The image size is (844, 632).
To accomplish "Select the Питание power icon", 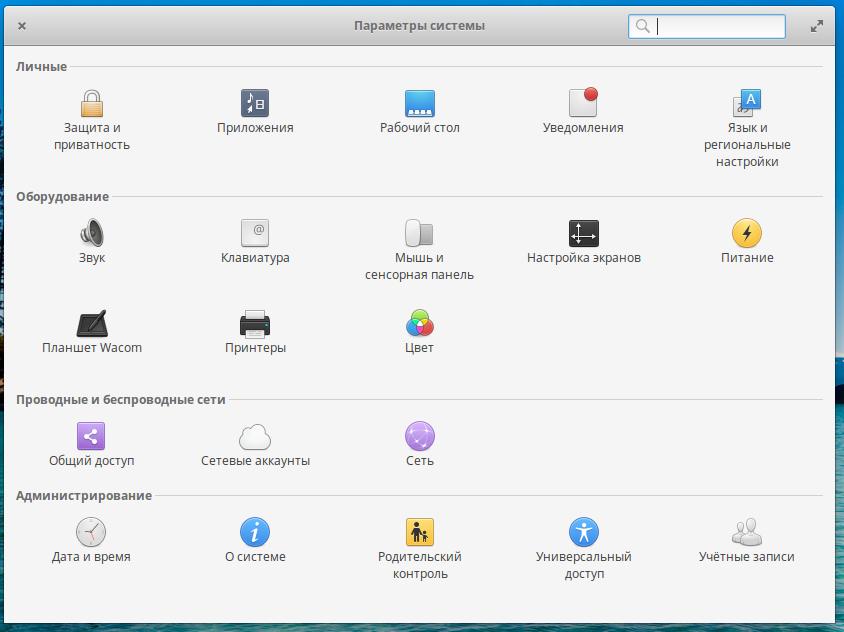I will pos(747,234).
